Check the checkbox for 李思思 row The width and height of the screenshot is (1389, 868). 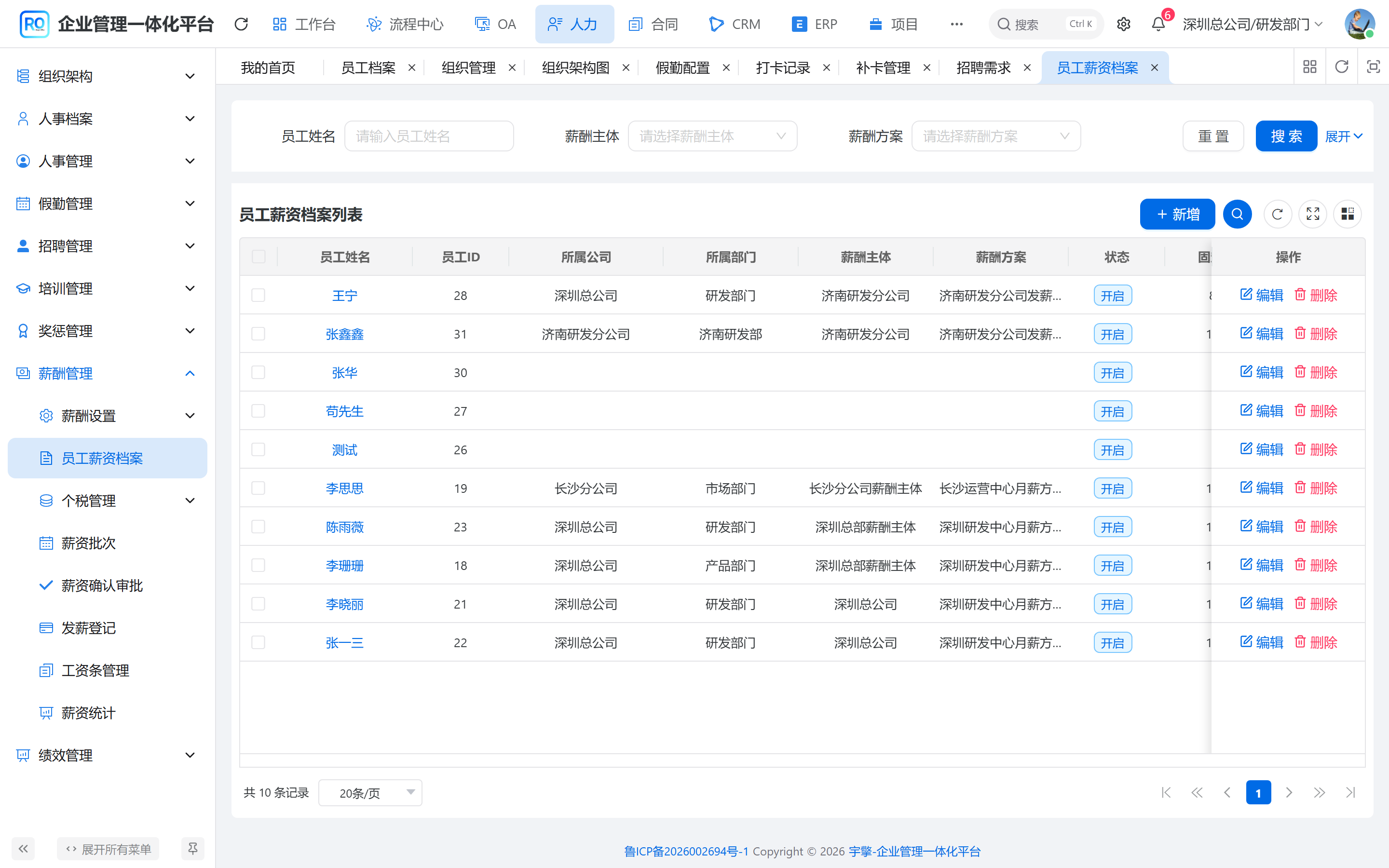coord(259,488)
